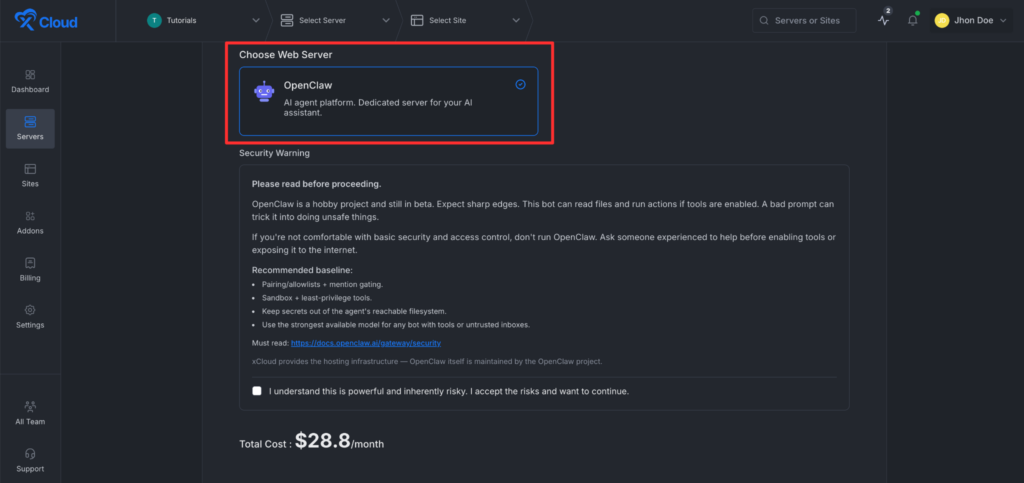Click the OpenClaw selected check mark
1024x483 pixels.
click(520, 84)
